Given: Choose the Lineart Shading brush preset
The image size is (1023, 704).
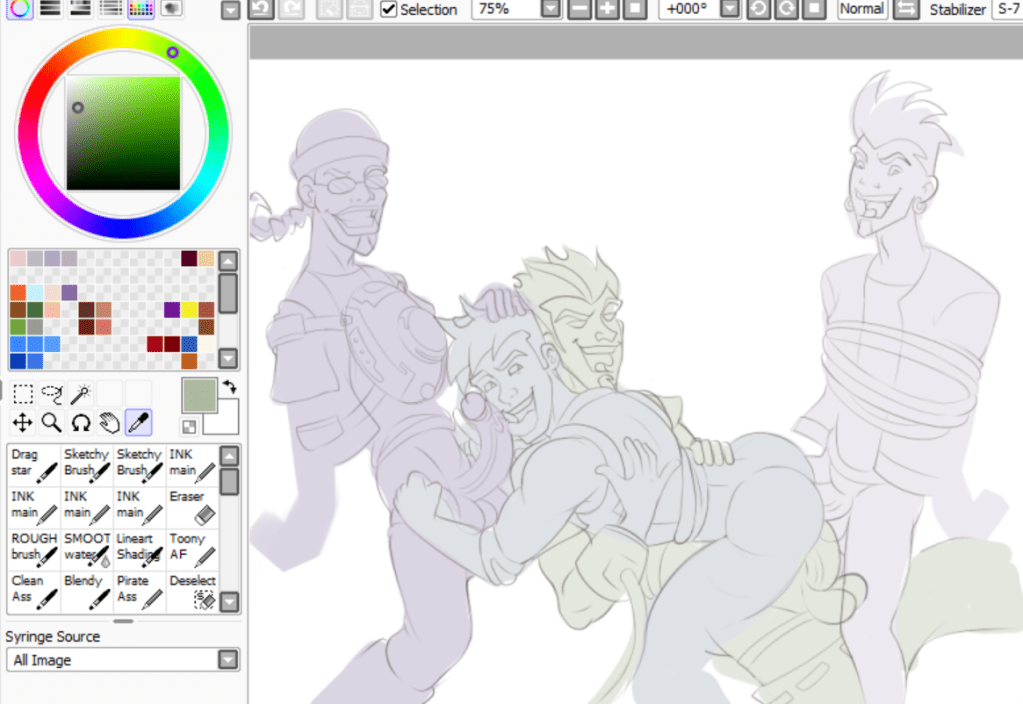Looking at the screenshot, I should click(140, 549).
